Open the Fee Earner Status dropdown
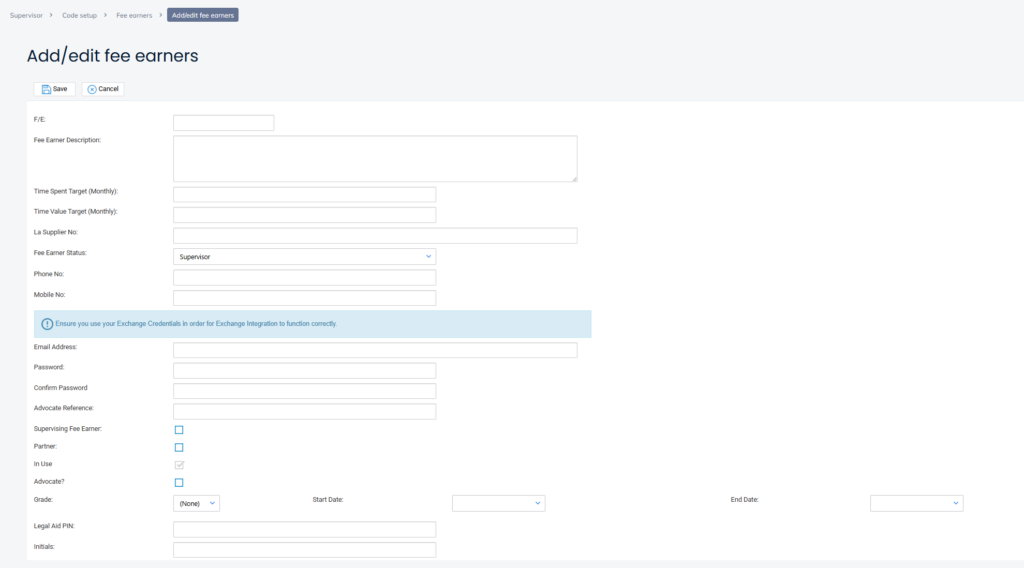1024x568 pixels. pyautogui.click(x=304, y=257)
